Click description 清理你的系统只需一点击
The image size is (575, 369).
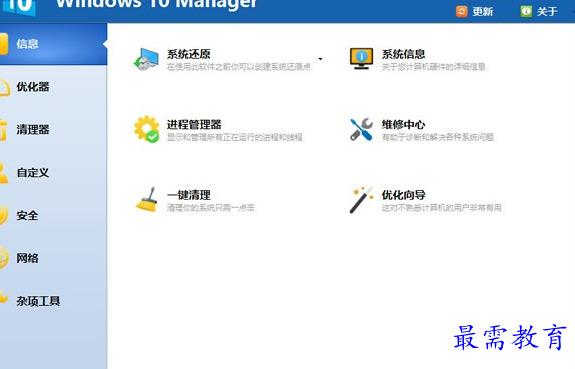point(211,208)
